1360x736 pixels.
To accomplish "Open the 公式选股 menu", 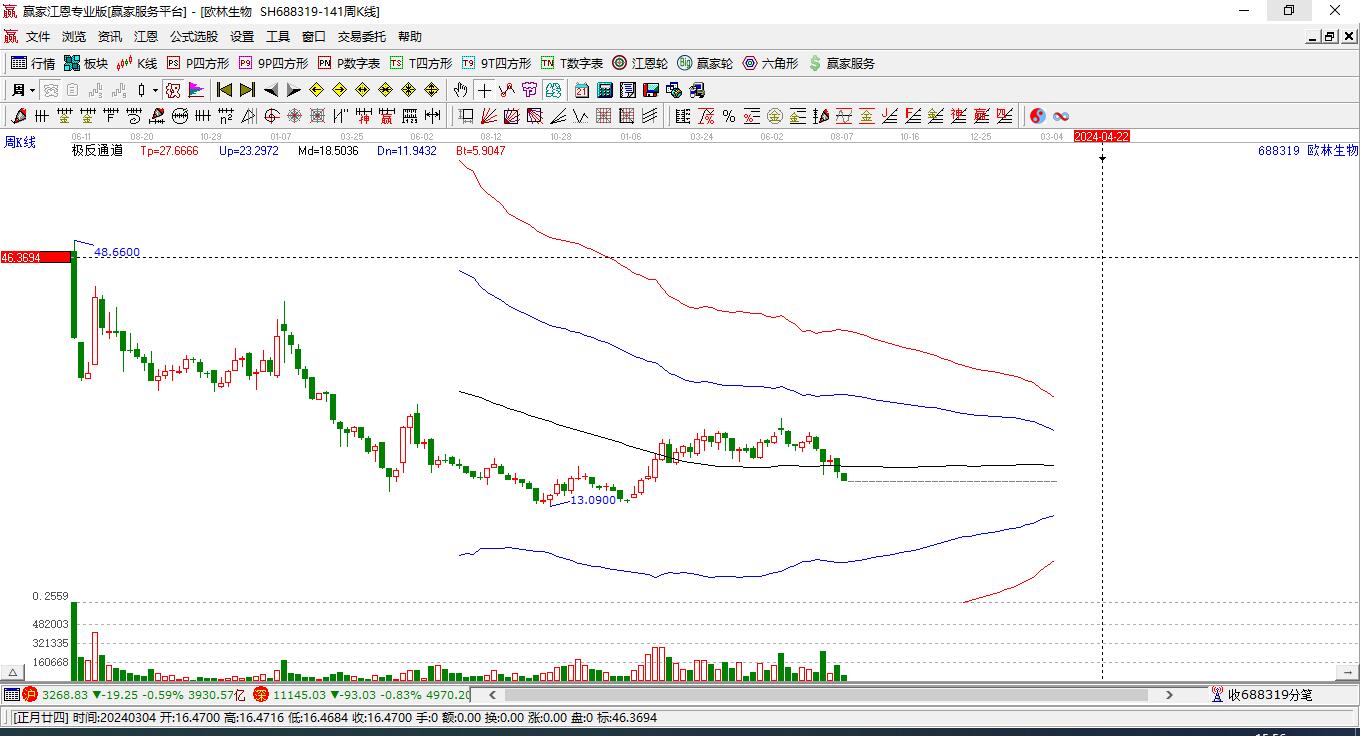I will (x=193, y=37).
